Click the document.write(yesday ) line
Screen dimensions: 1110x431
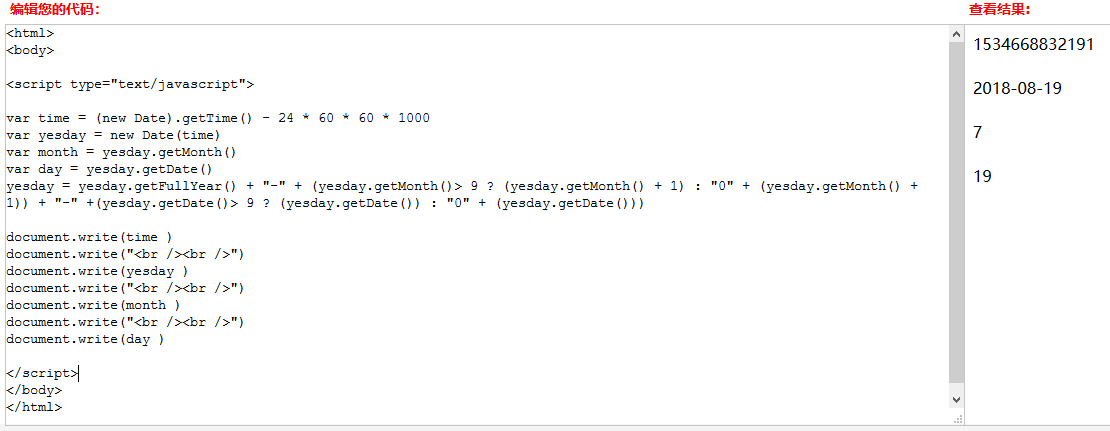[x=98, y=271]
